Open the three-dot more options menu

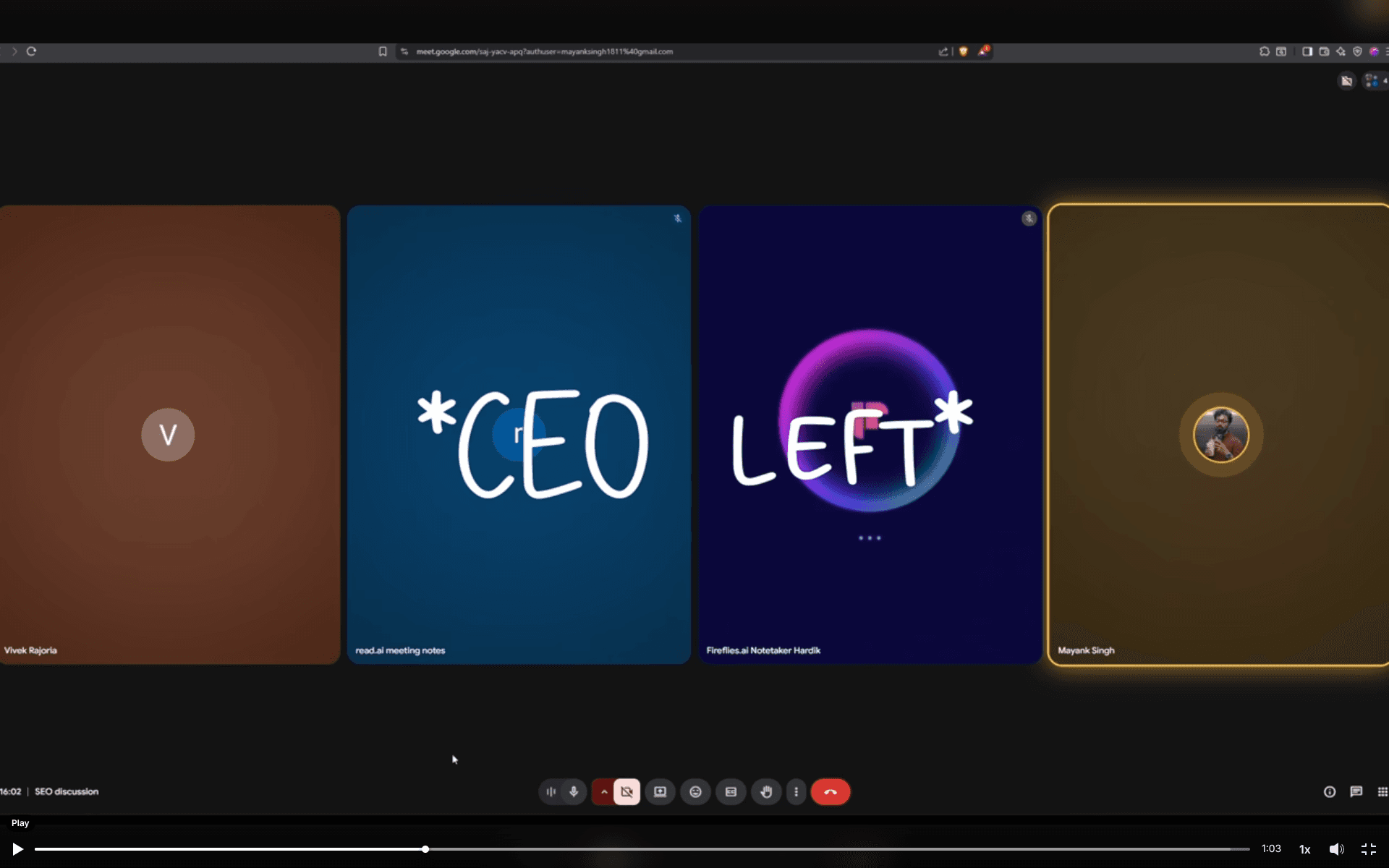pos(796,792)
